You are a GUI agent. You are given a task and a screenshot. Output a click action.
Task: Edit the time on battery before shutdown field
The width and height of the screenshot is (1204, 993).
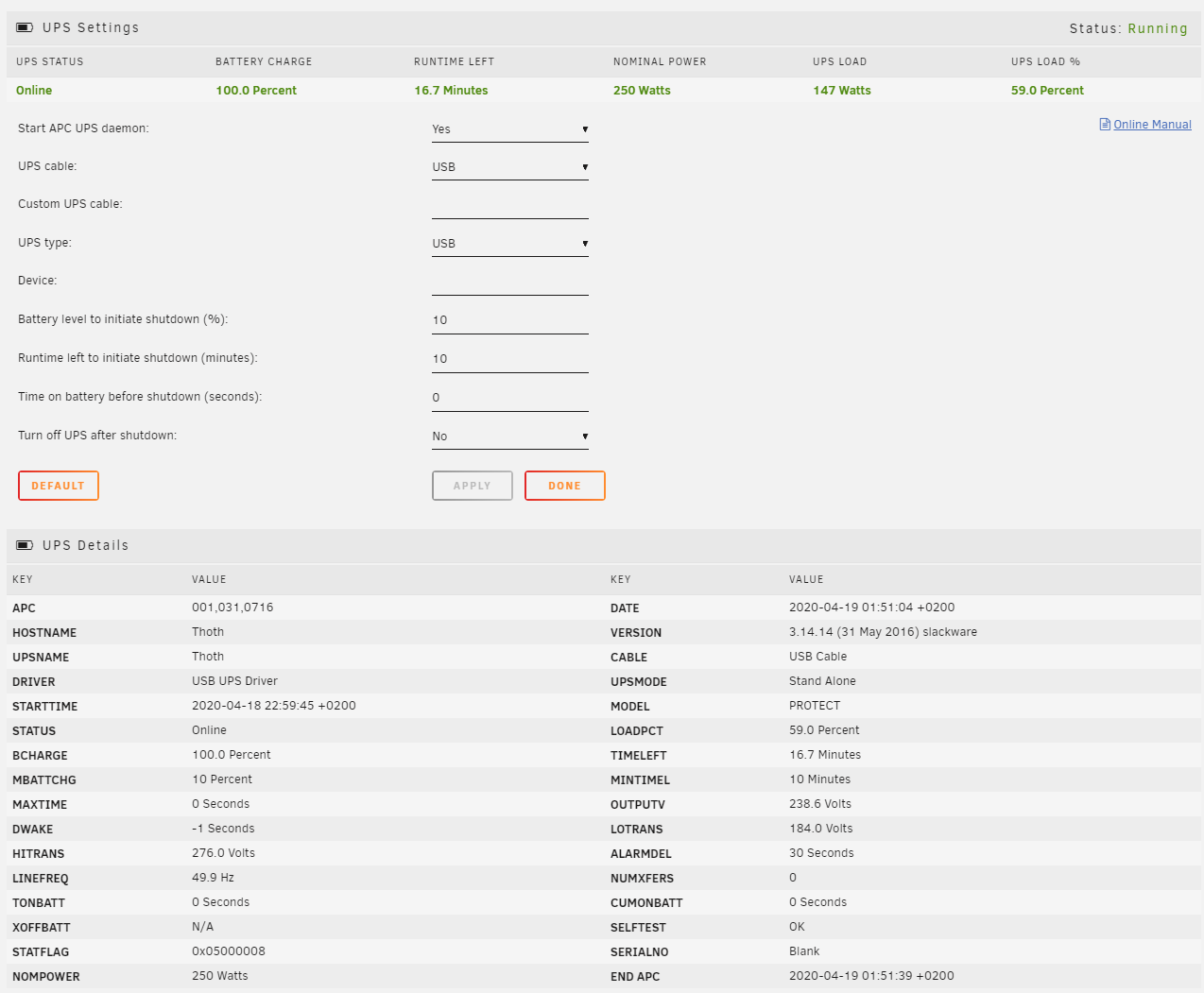510,398
